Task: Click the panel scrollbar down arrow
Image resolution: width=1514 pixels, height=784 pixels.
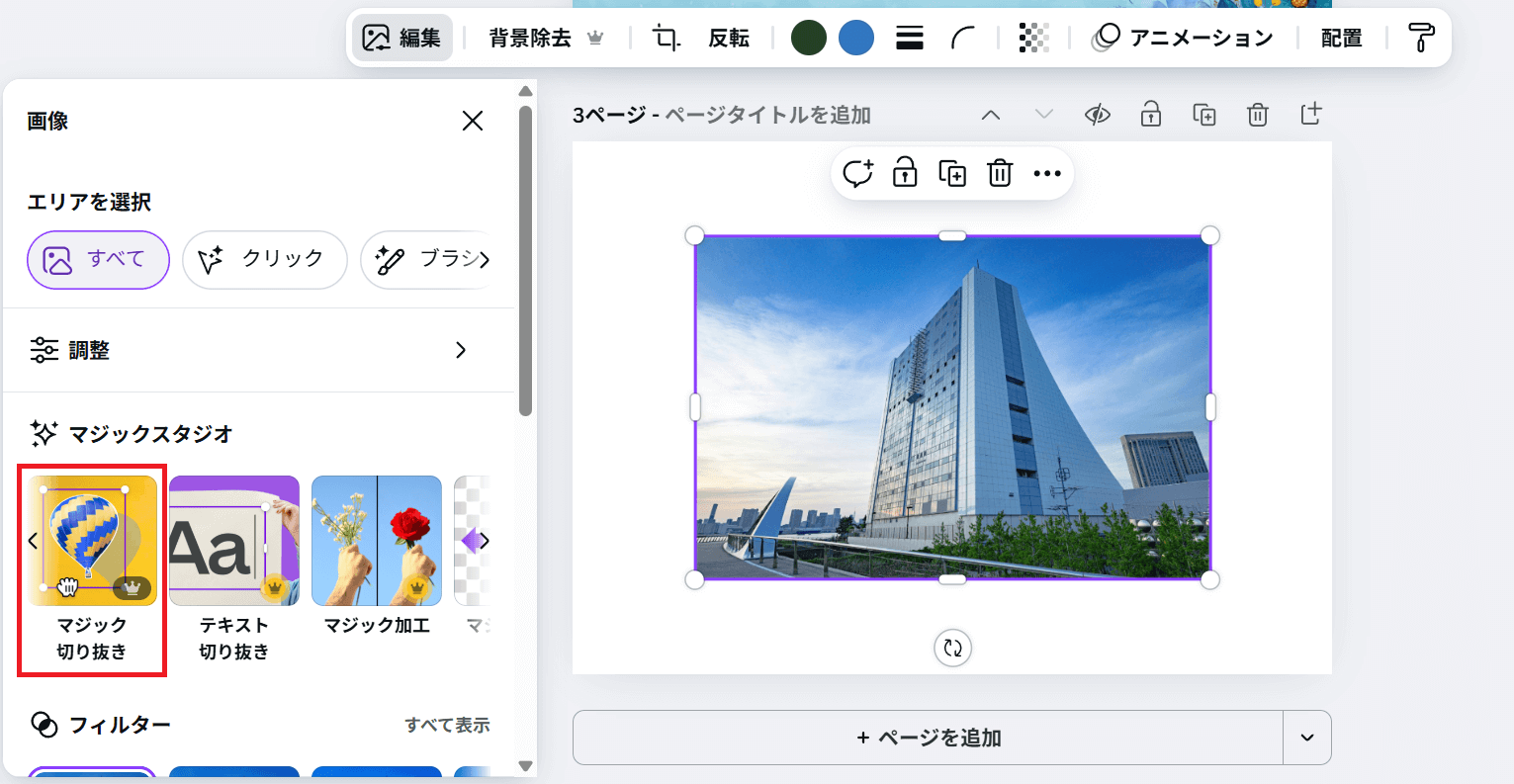Action: coord(525,765)
